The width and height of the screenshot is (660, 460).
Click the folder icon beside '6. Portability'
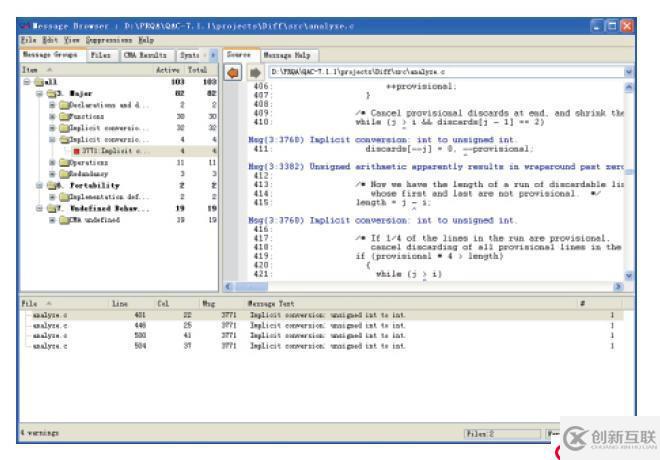pos(52,185)
